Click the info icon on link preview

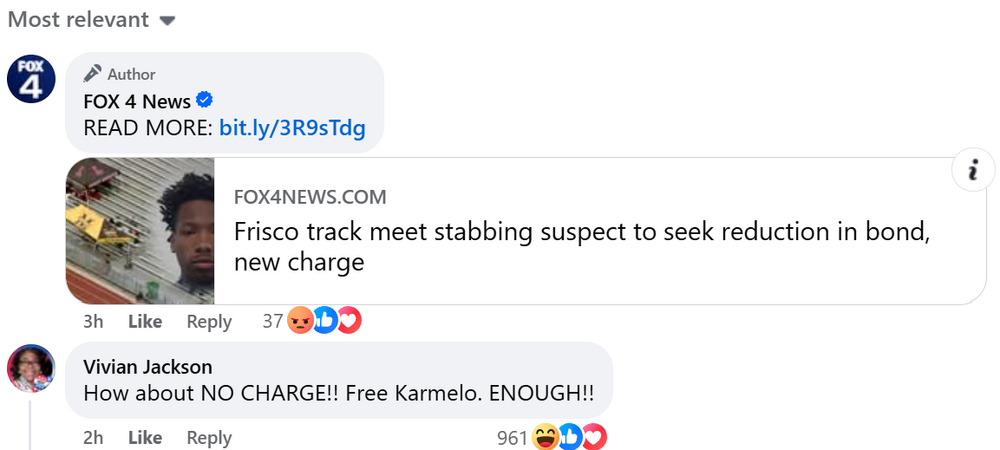(x=973, y=170)
